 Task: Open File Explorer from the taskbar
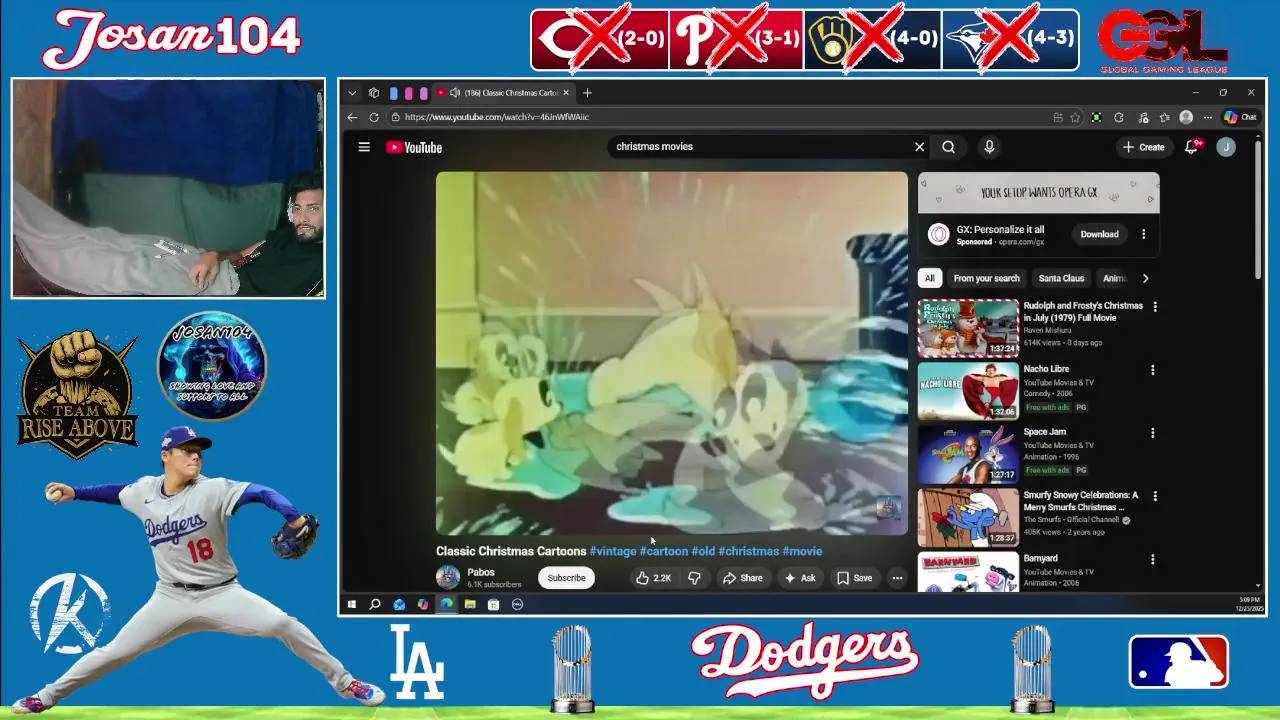coord(470,604)
